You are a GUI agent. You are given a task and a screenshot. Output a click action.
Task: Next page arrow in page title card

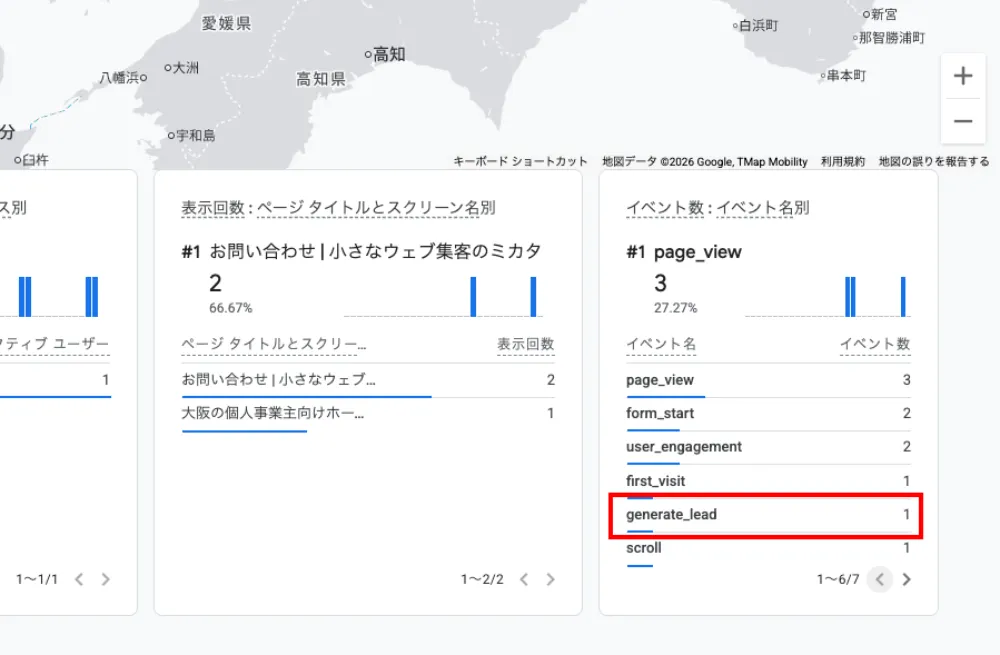550,579
